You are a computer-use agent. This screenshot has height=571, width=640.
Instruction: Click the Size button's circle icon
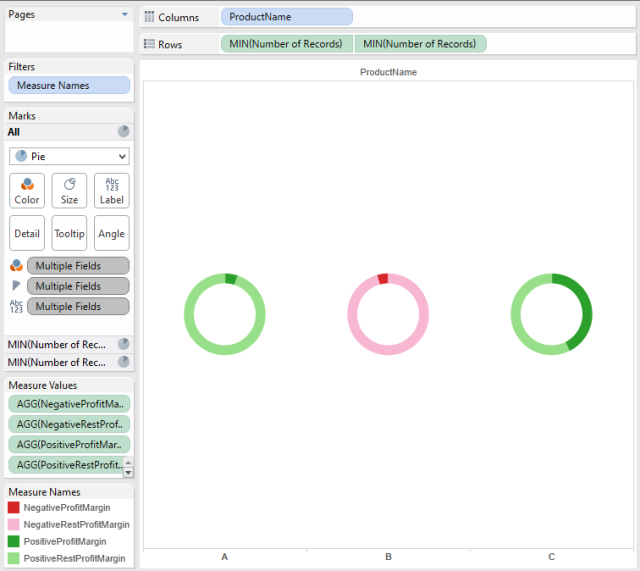tap(69, 184)
